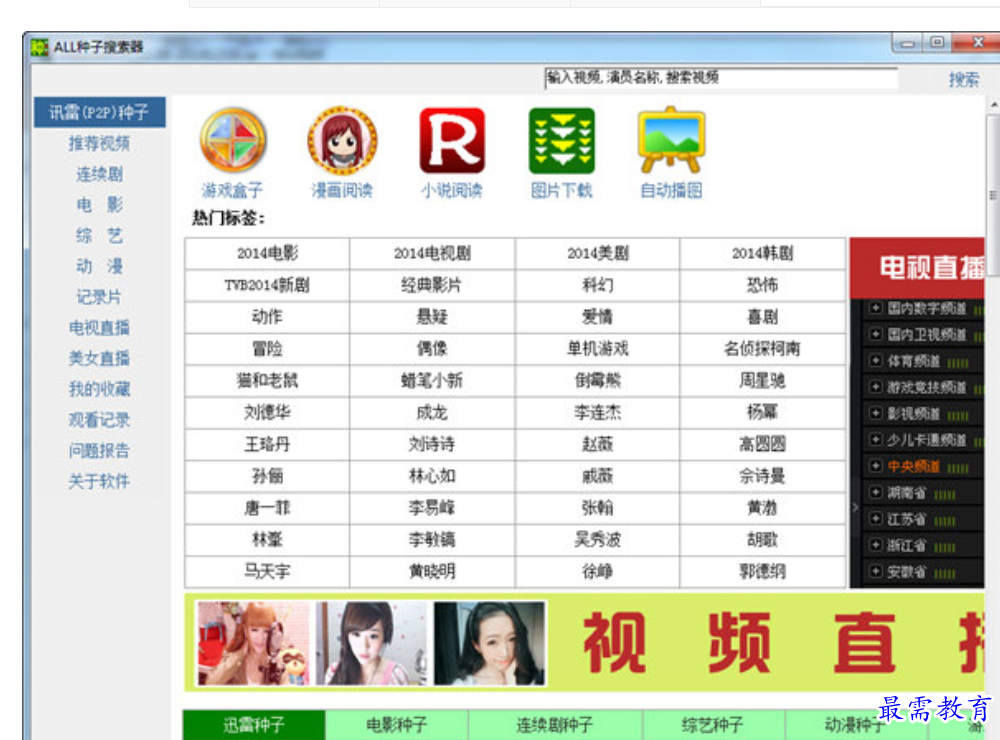Select the 猫和老鼠 tag cell

pyautogui.click(x=267, y=381)
